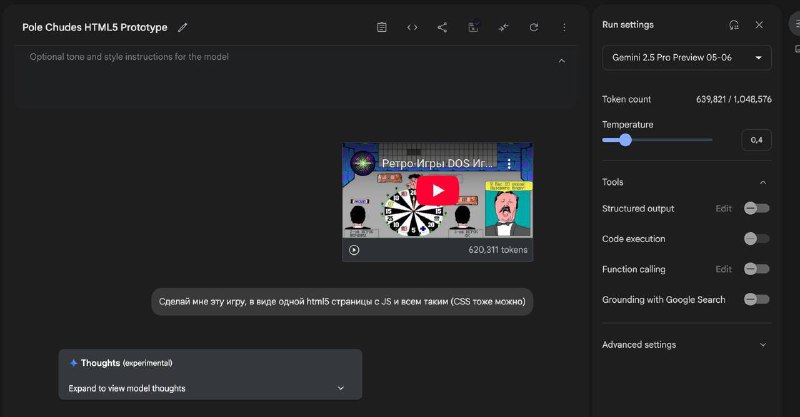Collapse the Tools section
The height and width of the screenshot is (417, 800).
763,182
